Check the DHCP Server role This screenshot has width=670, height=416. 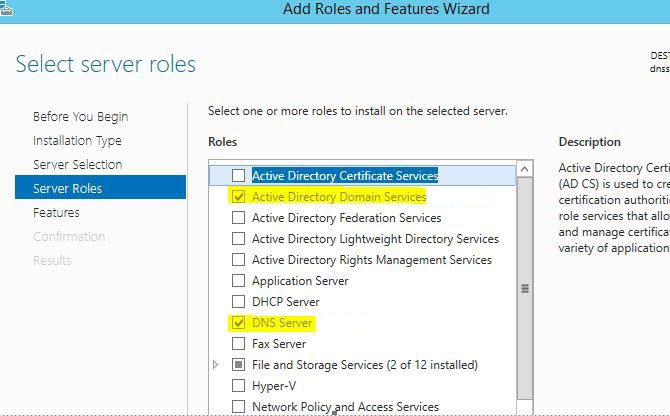click(x=238, y=302)
